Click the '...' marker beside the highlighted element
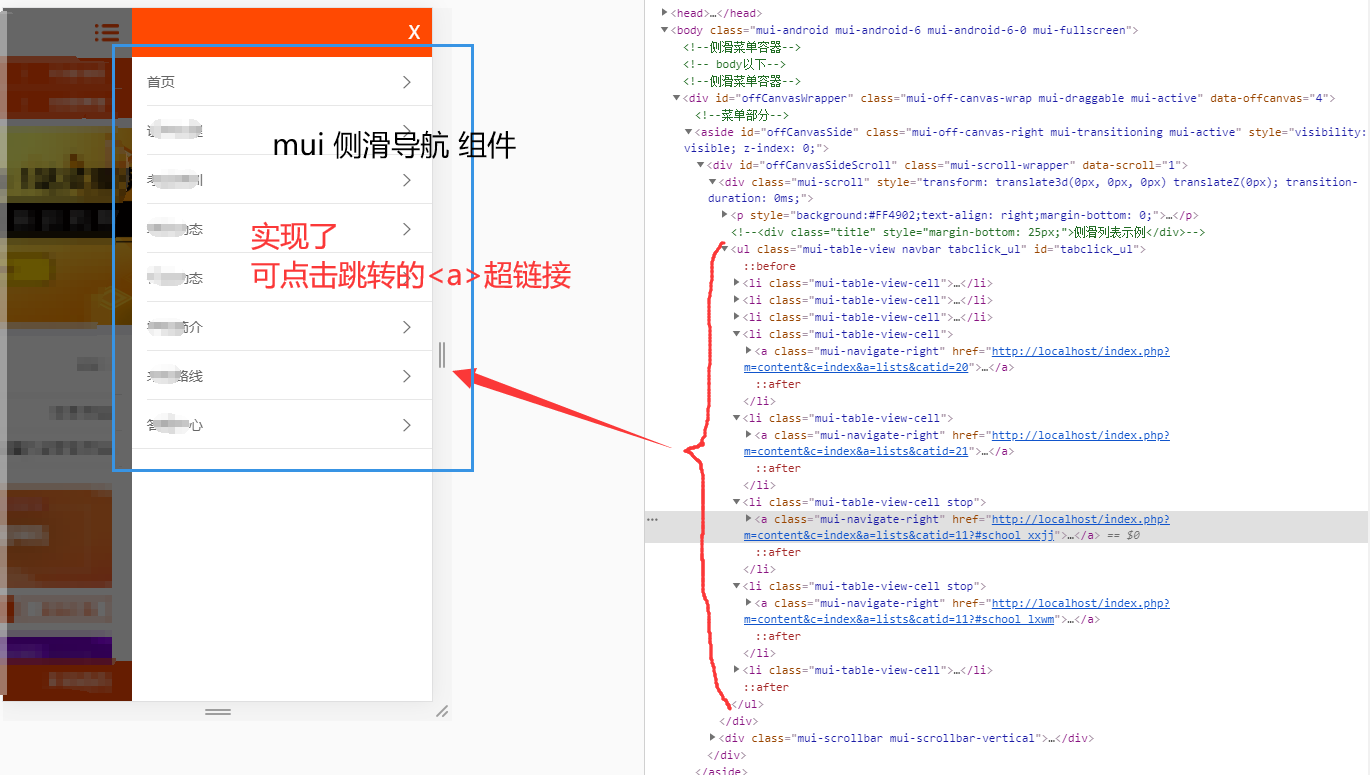 point(652,518)
